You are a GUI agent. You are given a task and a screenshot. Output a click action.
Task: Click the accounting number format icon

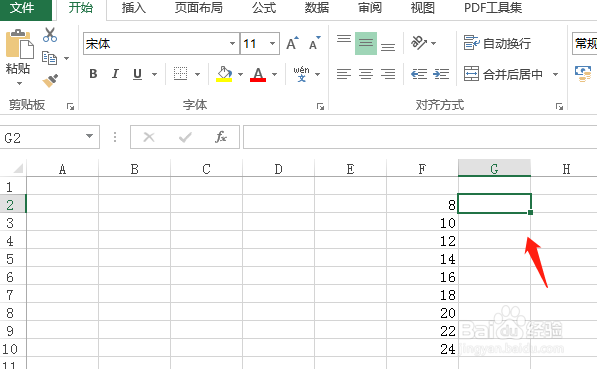(583, 74)
